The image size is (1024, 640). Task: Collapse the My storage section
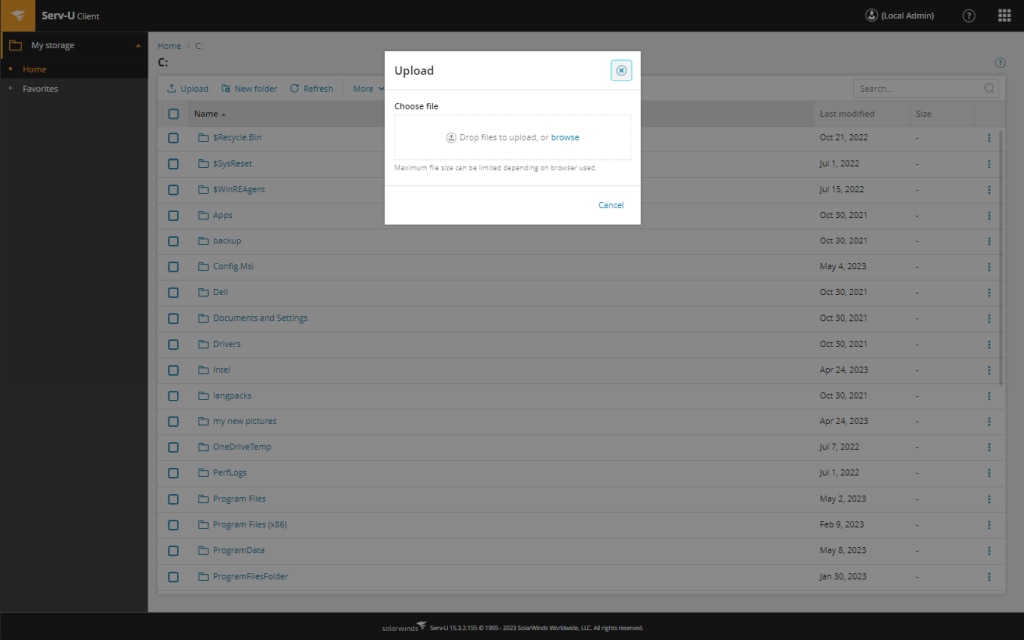tap(138, 45)
